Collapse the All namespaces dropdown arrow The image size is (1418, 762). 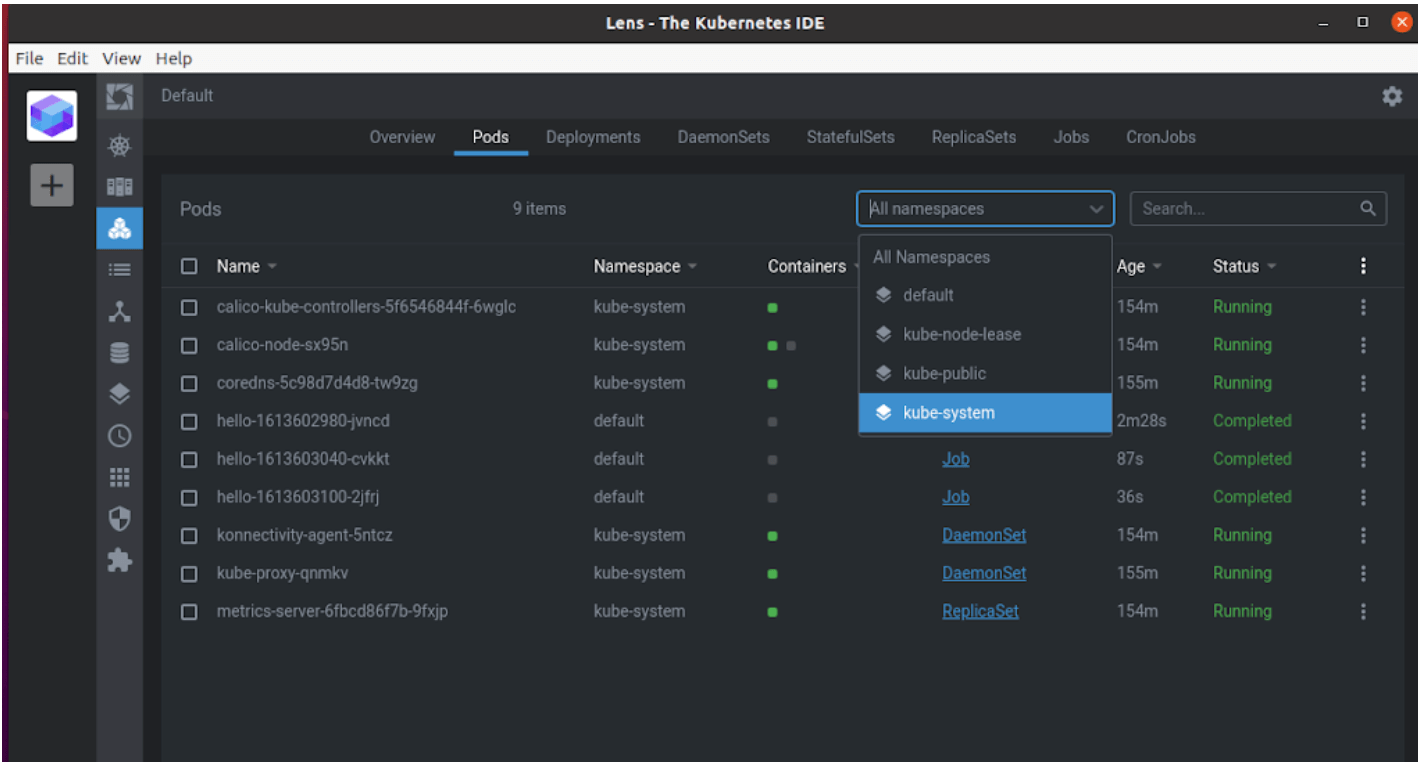point(1096,209)
